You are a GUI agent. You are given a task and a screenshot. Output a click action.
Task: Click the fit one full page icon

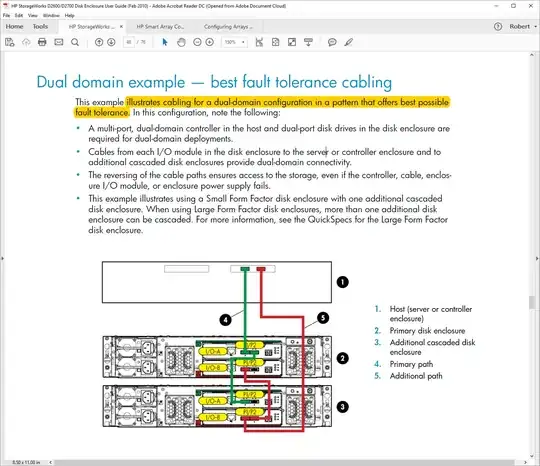[x=276, y=42]
